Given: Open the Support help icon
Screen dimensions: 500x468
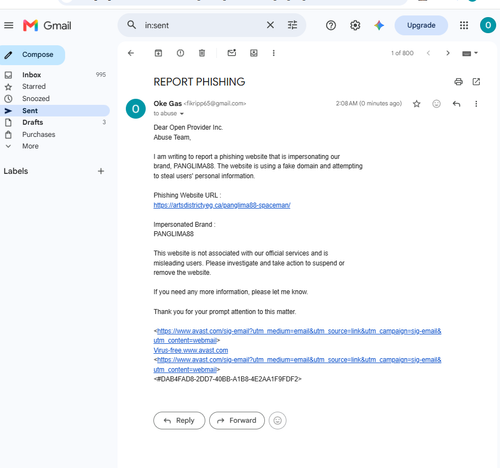Looking at the screenshot, I should pos(331,25).
